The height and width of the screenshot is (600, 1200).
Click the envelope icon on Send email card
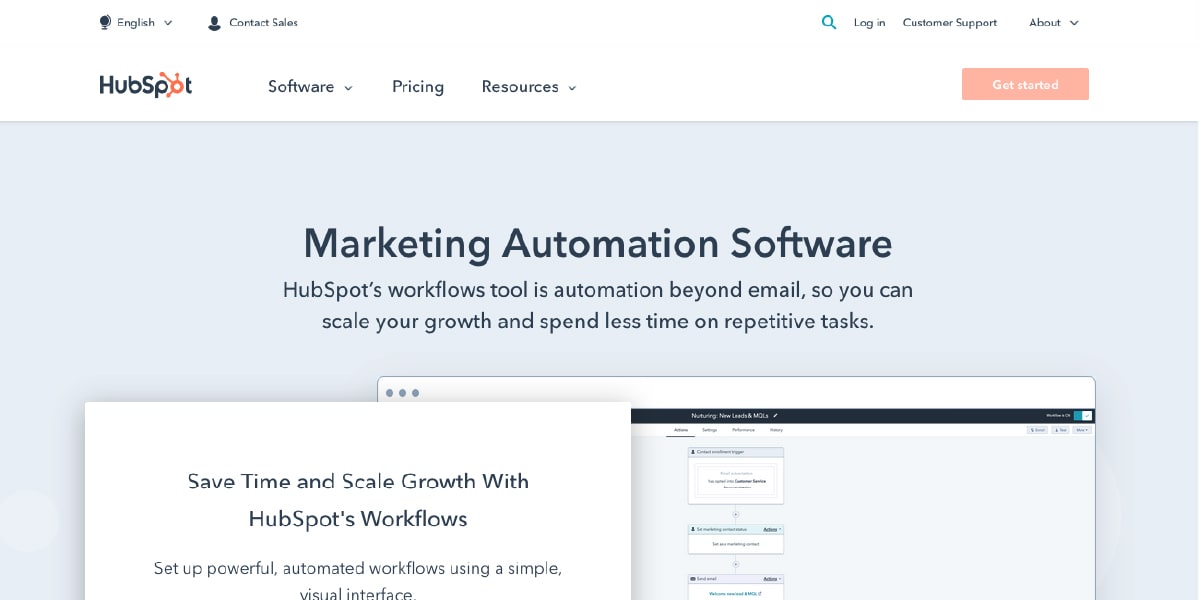(x=693, y=579)
